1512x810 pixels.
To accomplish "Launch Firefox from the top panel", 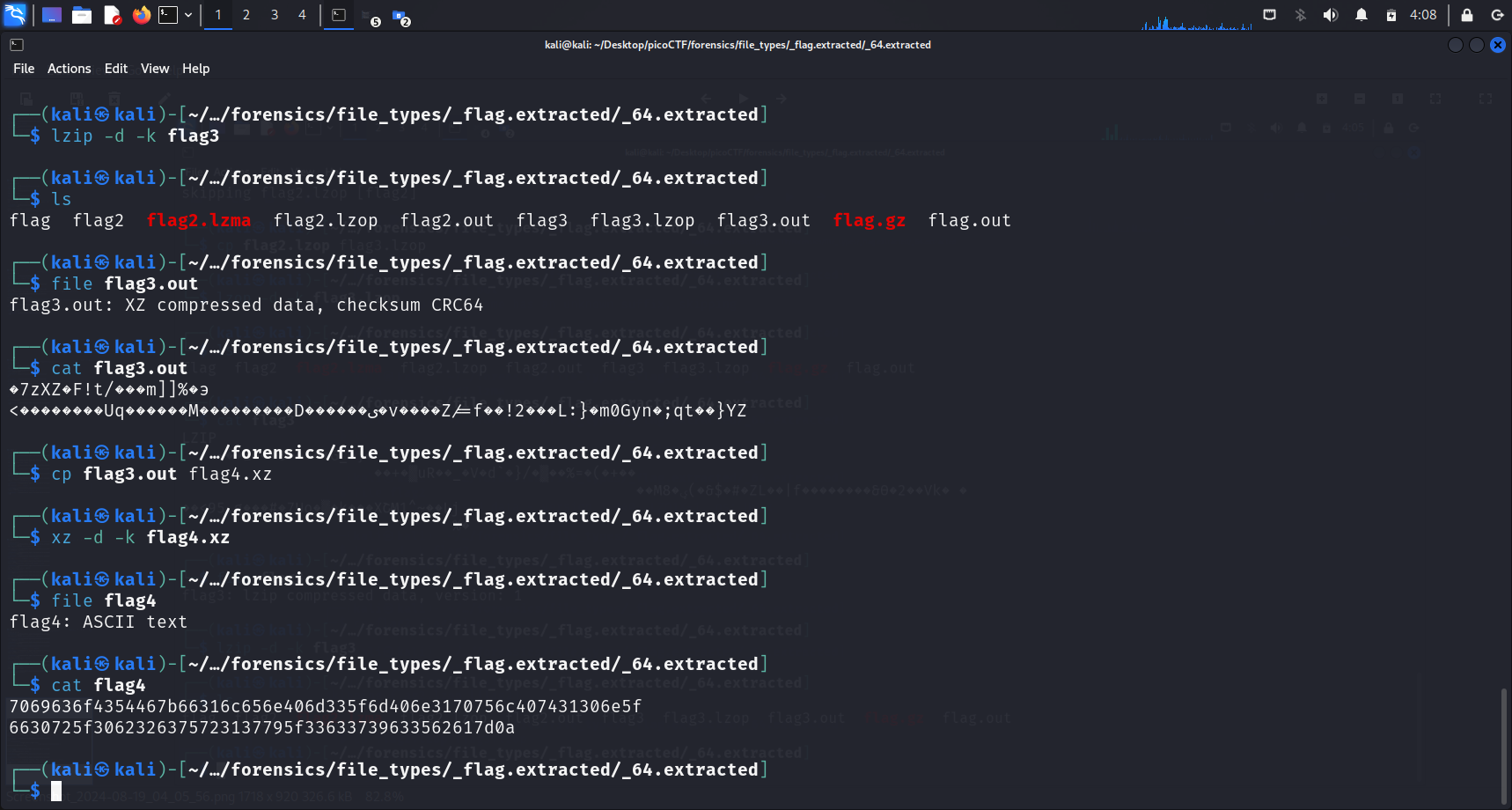I will click(x=141, y=15).
